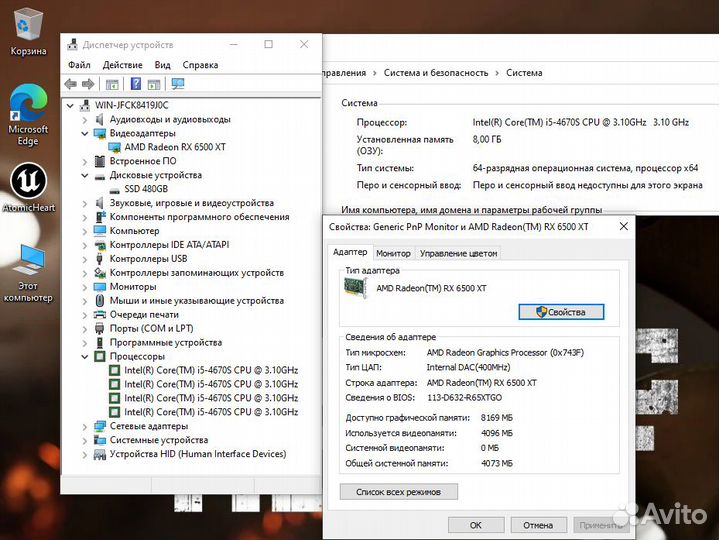Click the Очереди печати printer icon
719x540 pixels.
point(100,314)
